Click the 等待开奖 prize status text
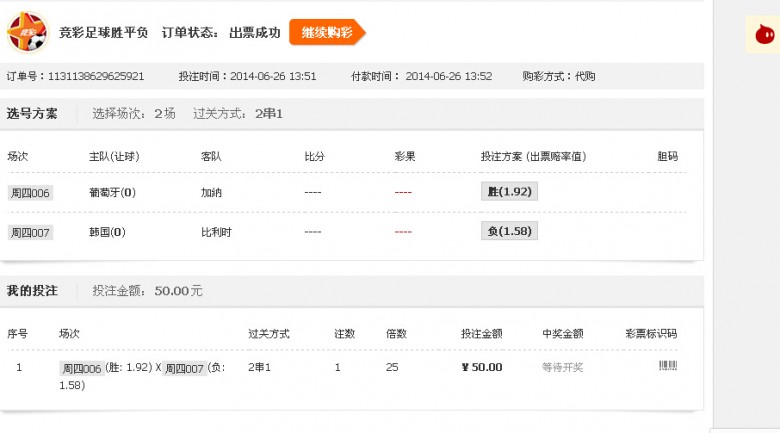This screenshot has width=780, height=433. [562, 367]
